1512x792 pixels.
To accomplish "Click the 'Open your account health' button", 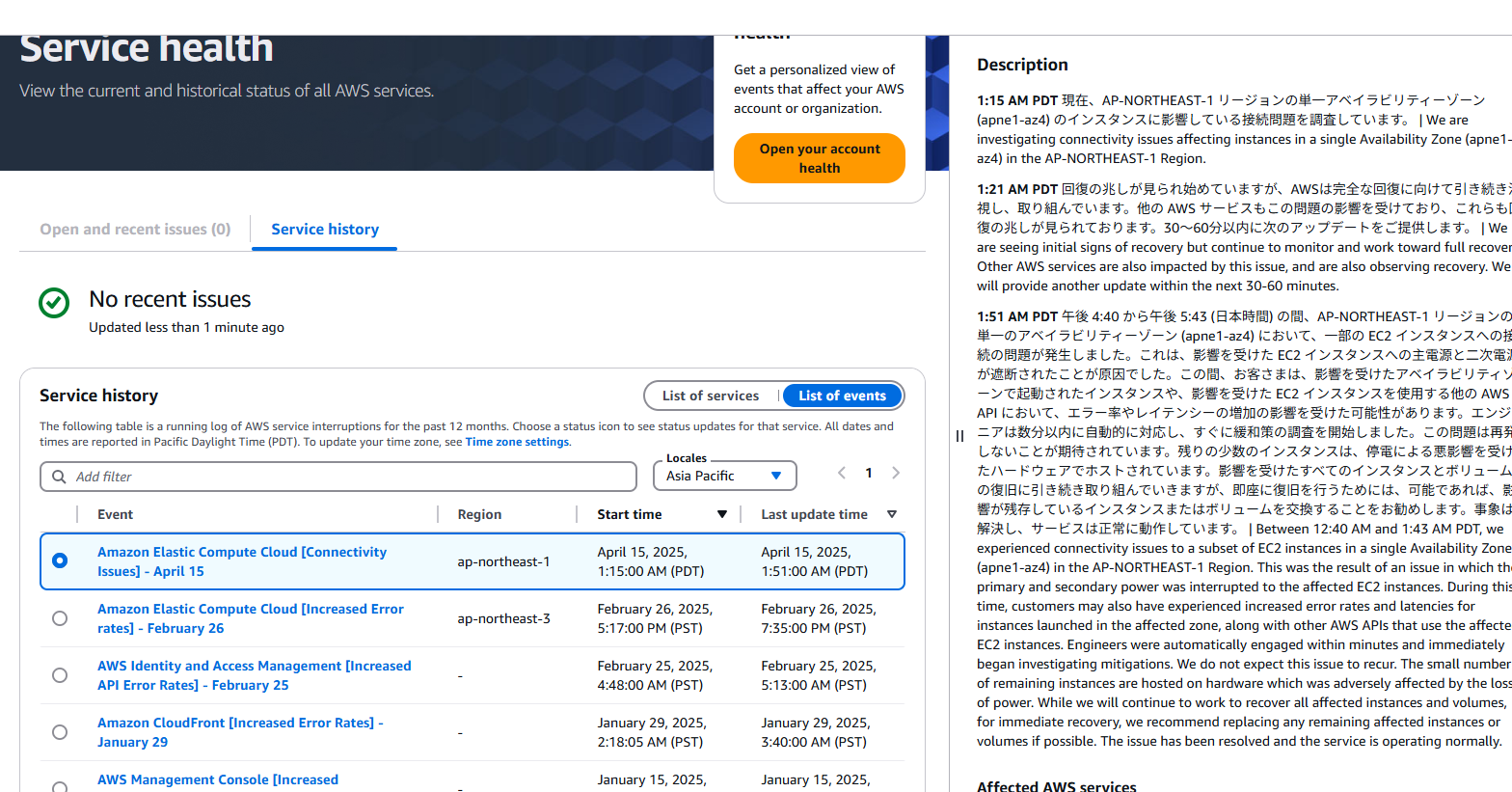I will (819, 158).
